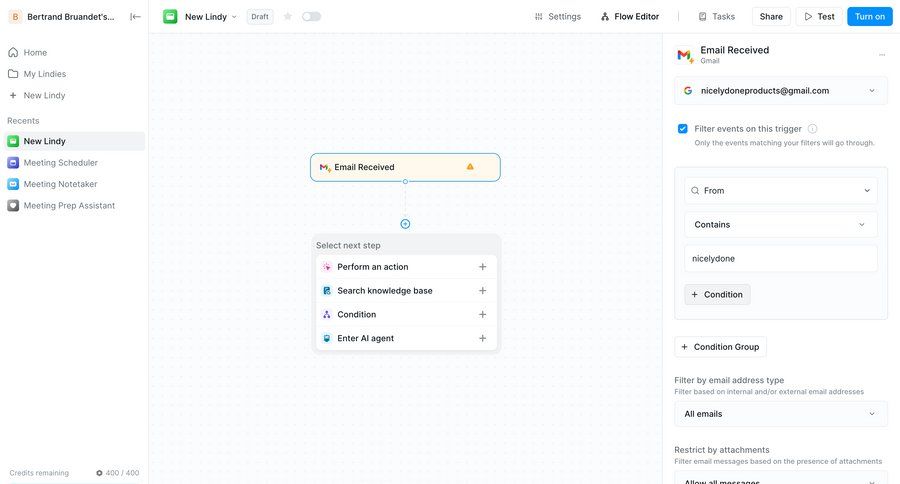The height and width of the screenshot is (484, 900).
Task: Open Meeting Prep Assistant from Recents
Action: coord(75,206)
